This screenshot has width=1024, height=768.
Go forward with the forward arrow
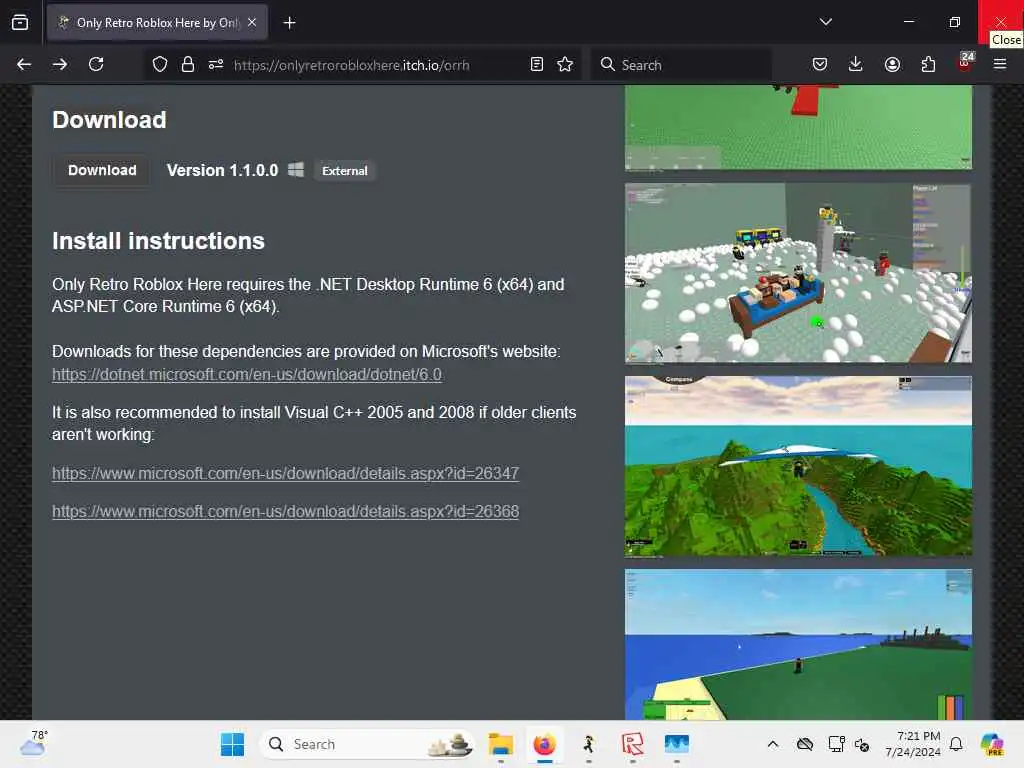(60, 64)
